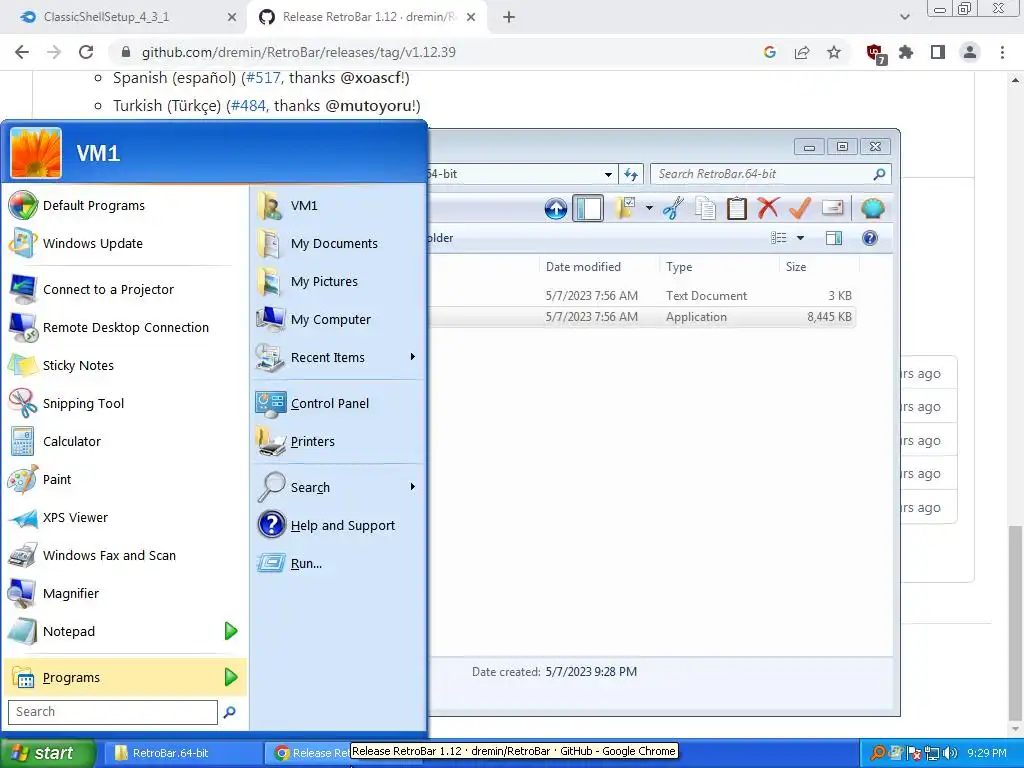This screenshot has height=768, width=1024.
Task: Click the red X Delete icon
Action: coord(768,208)
